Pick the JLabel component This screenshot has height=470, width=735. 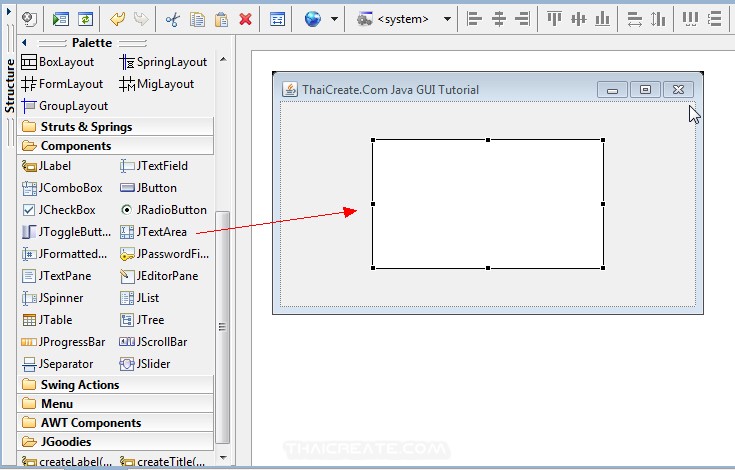(x=46, y=166)
